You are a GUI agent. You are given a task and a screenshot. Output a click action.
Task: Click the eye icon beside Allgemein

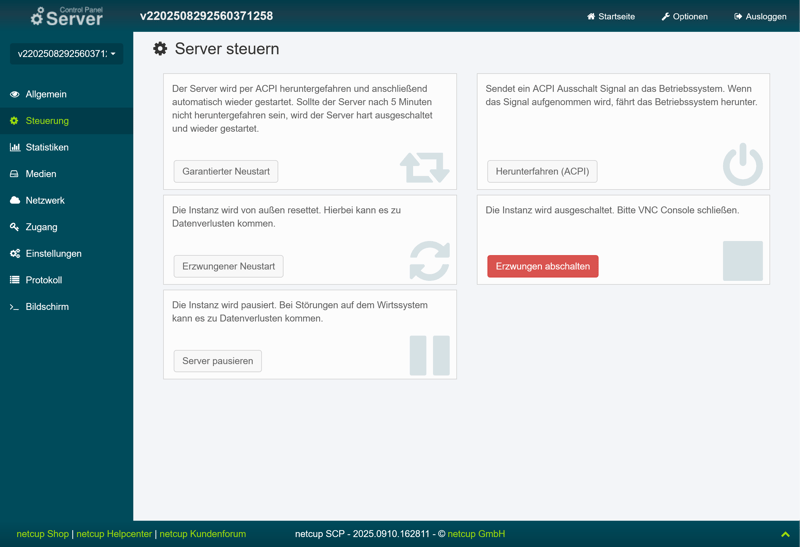(15, 94)
